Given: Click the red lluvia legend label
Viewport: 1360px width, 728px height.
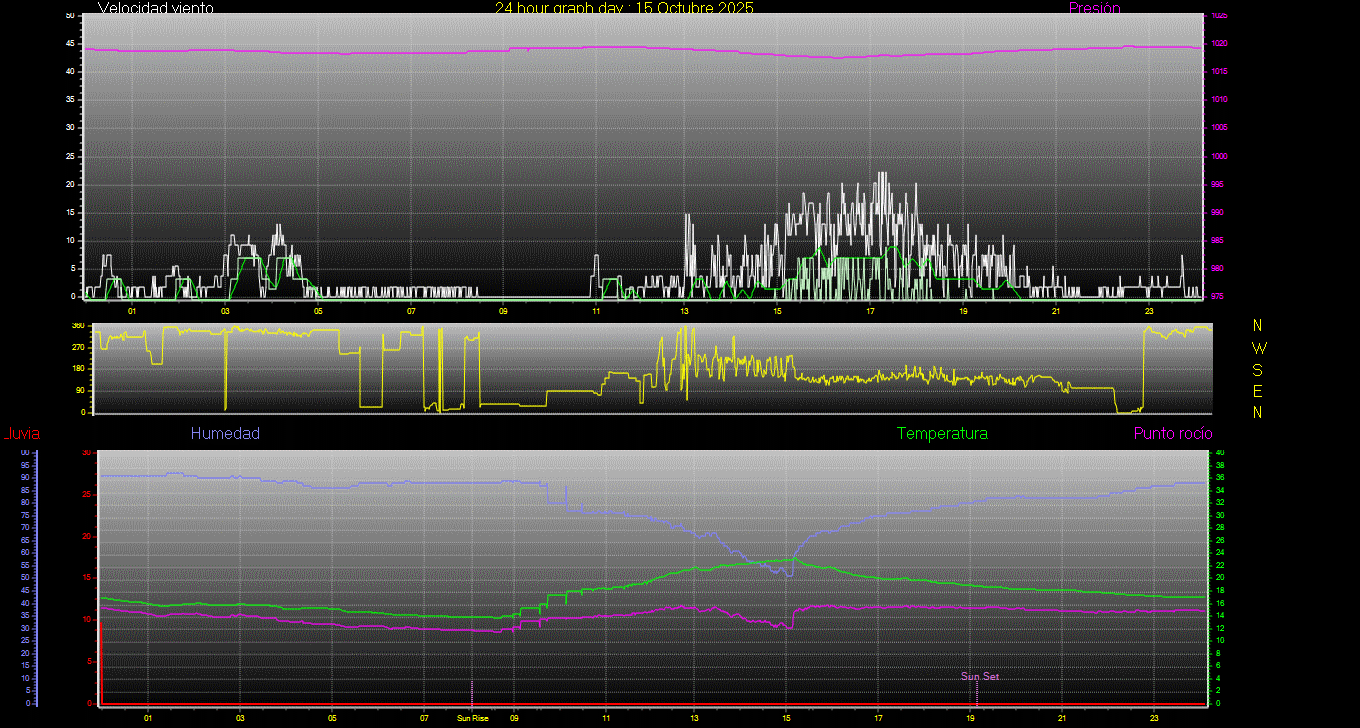Looking at the screenshot, I should (21, 433).
